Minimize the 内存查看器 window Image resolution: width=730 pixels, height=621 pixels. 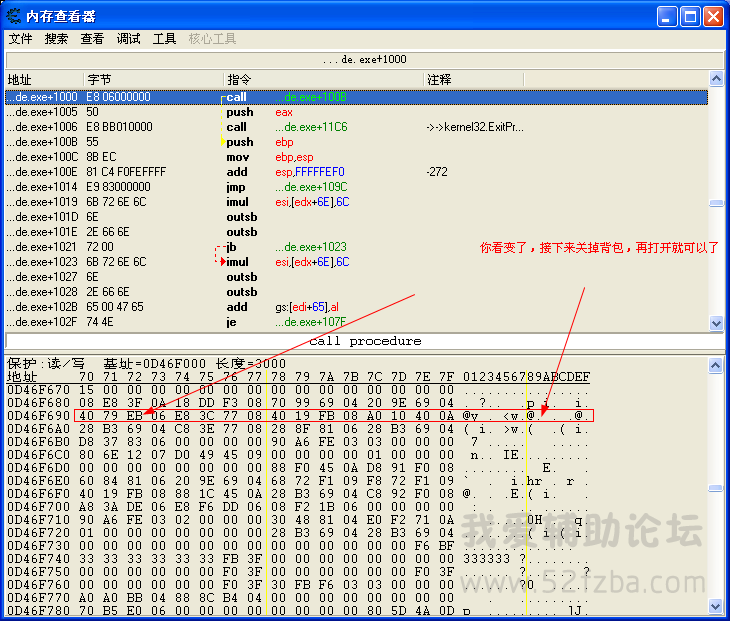coord(667,17)
